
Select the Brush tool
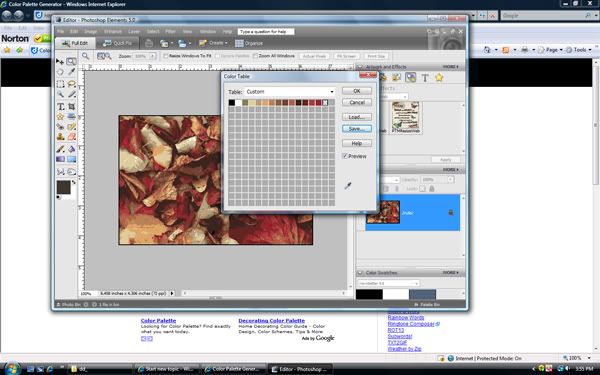coord(60,149)
